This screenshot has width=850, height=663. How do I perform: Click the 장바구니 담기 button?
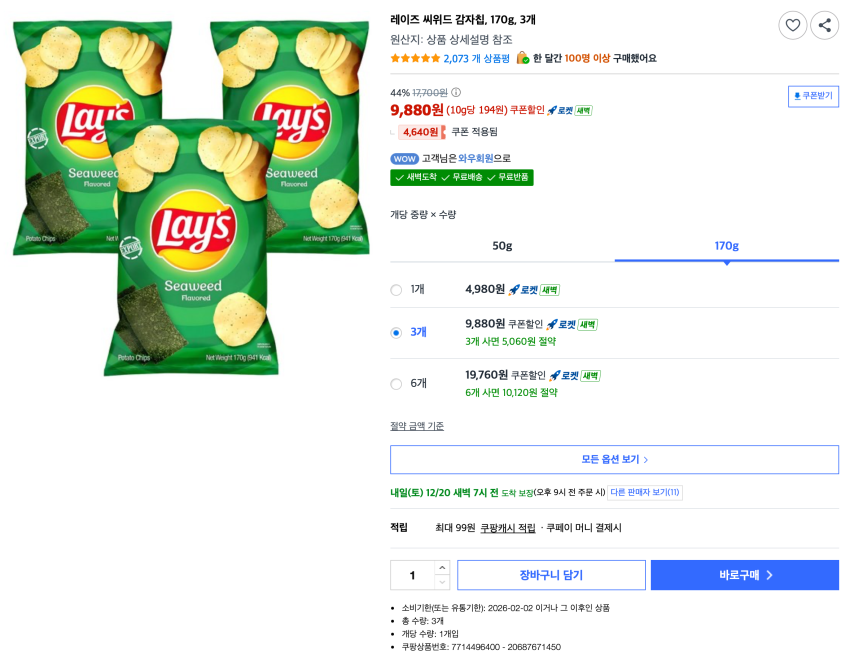[551, 575]
